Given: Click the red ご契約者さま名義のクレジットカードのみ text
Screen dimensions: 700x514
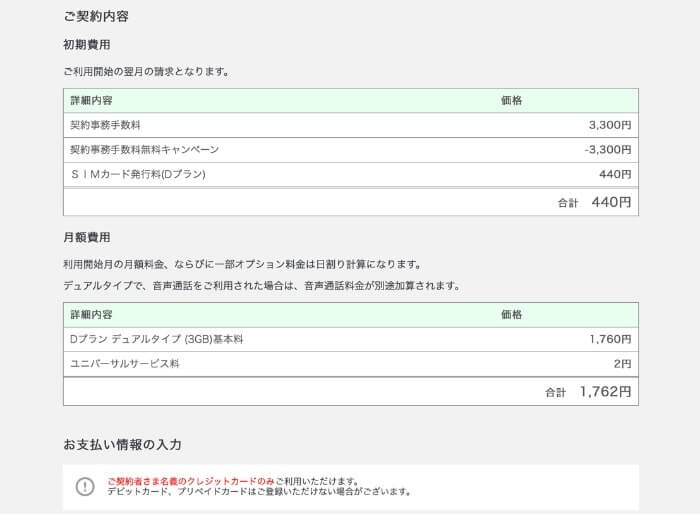Looking at the screenshot, I should tap(191, 481).
